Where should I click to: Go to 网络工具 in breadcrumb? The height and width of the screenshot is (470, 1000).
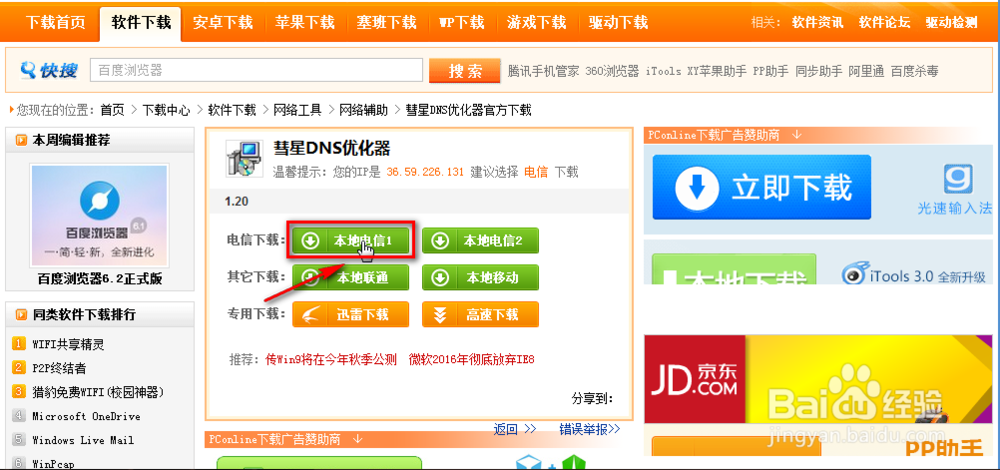click(297, 110)
